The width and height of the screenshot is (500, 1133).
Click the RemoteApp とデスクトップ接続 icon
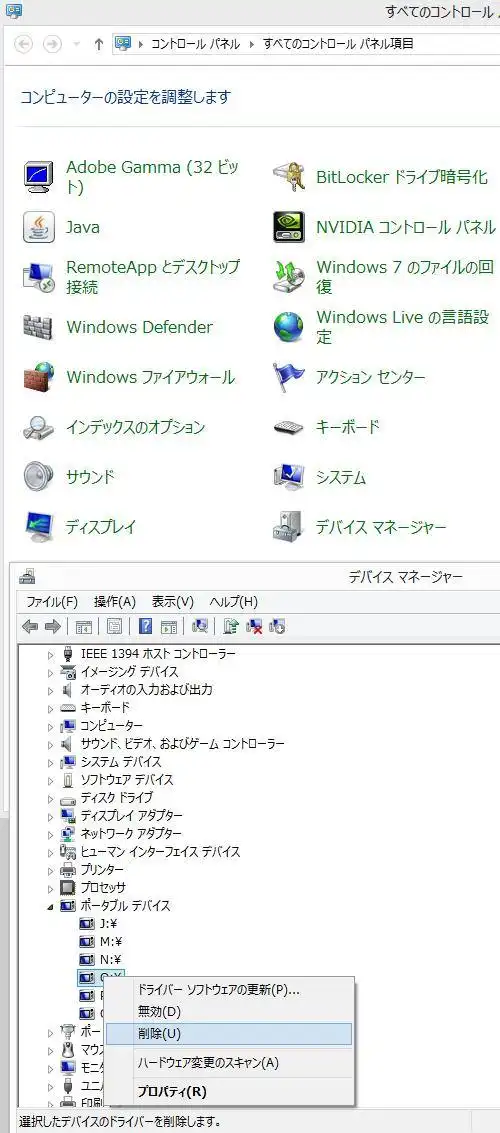[39, 277]
